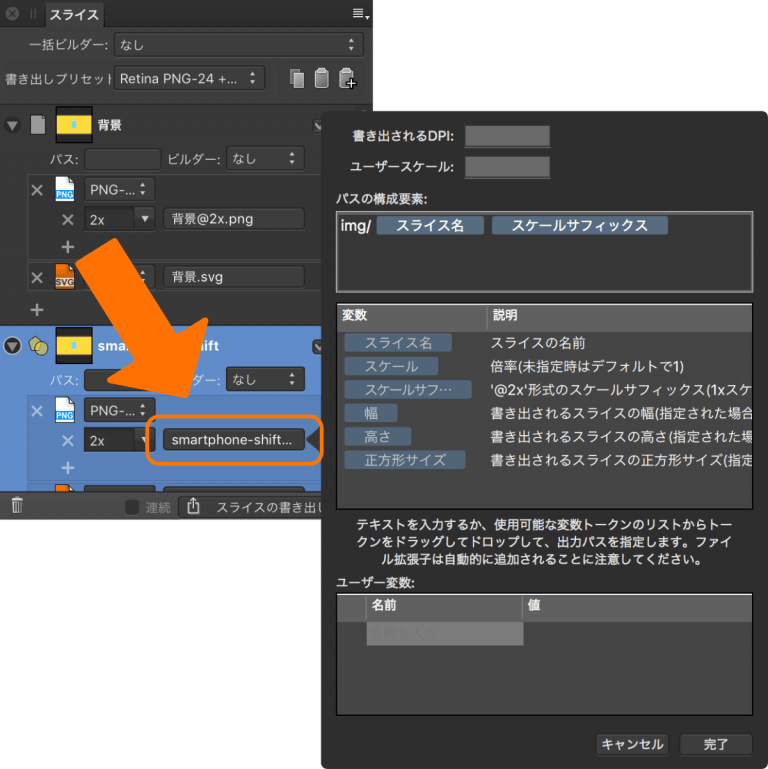Click the スライス名 token in path components
The image size is (768, 769).
click(x=430, y=226)
